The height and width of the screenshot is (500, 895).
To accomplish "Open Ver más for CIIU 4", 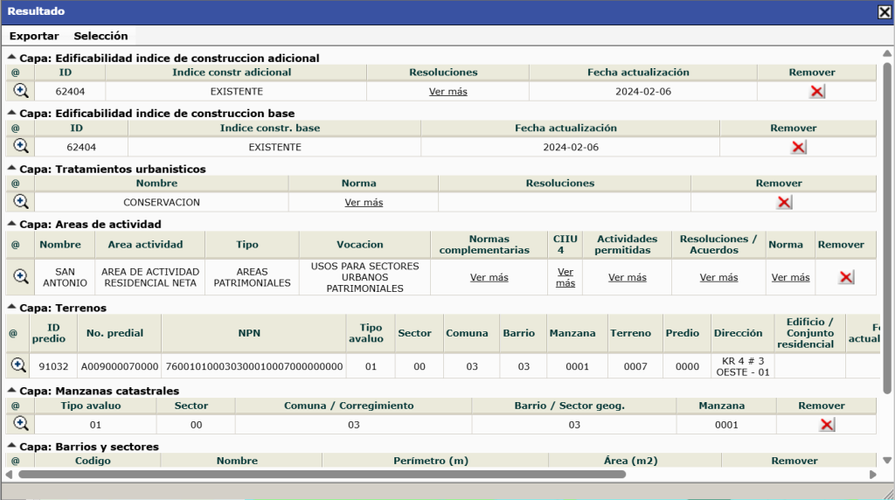I will click(565, 277).
